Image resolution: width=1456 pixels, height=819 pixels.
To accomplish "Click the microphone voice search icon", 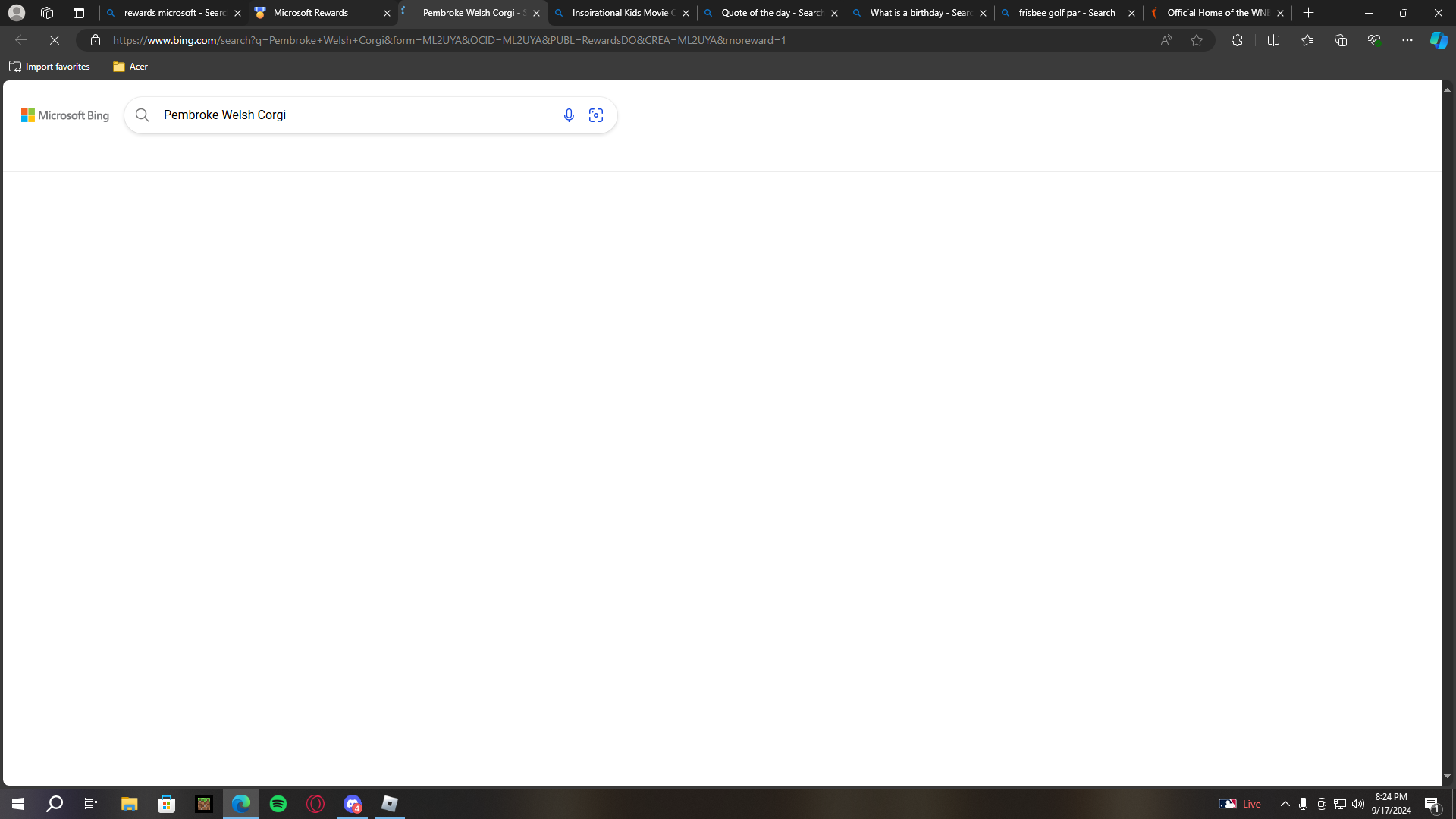I will [569, 115].
